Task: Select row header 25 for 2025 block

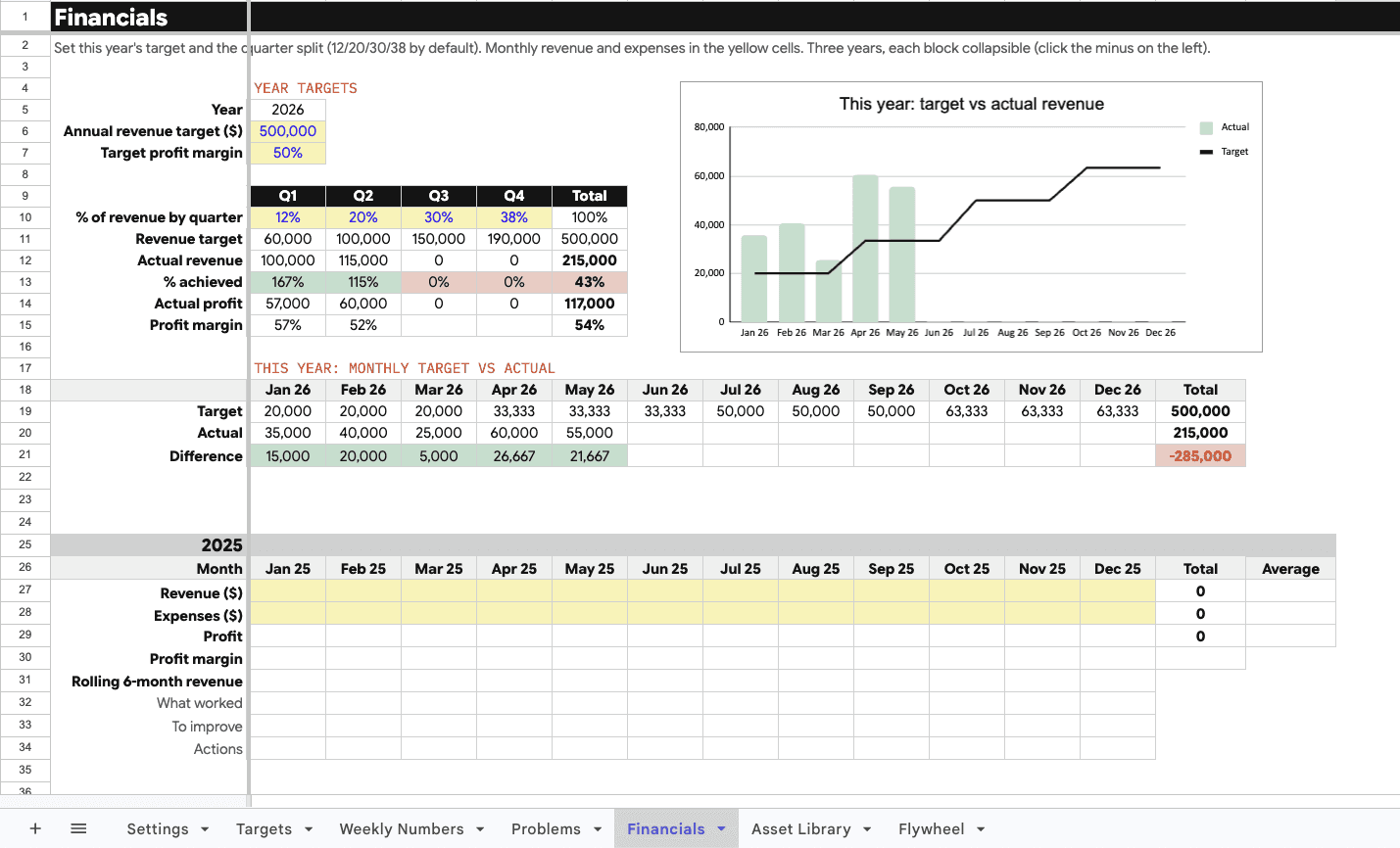Action: [25, 544]
